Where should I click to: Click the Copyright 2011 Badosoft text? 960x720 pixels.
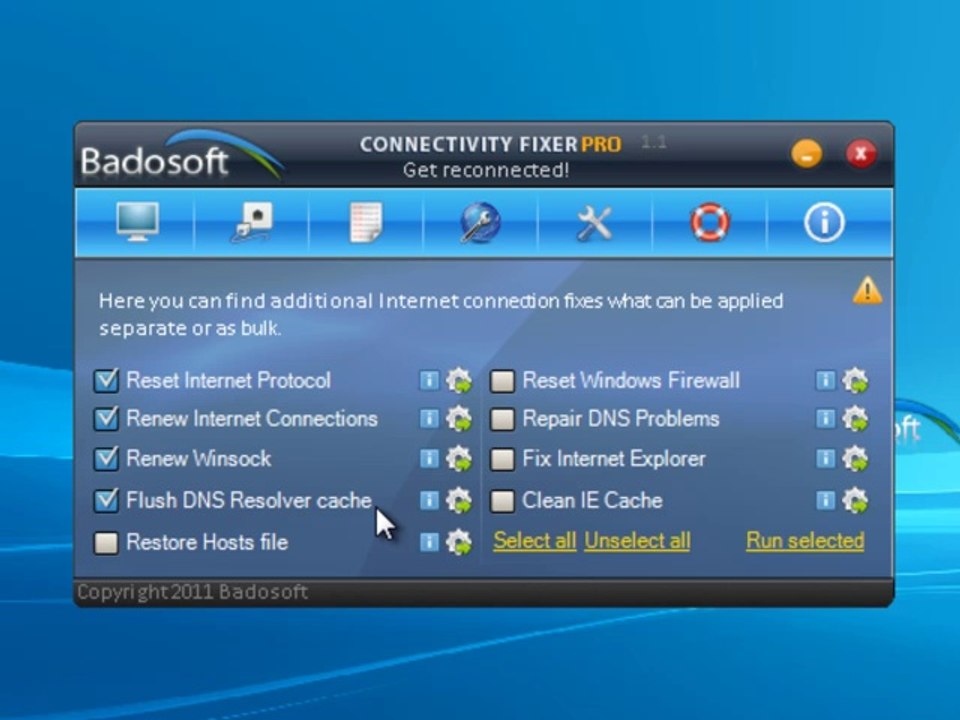(x=192, y=592)
